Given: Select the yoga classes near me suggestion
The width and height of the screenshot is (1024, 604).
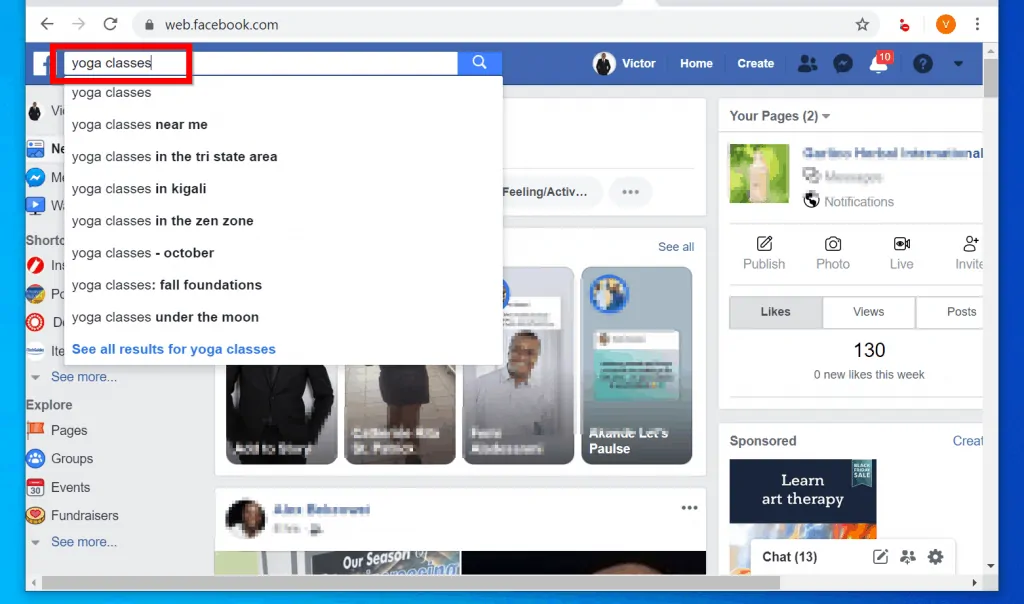Looking at the screenshot, I should 140,124.
